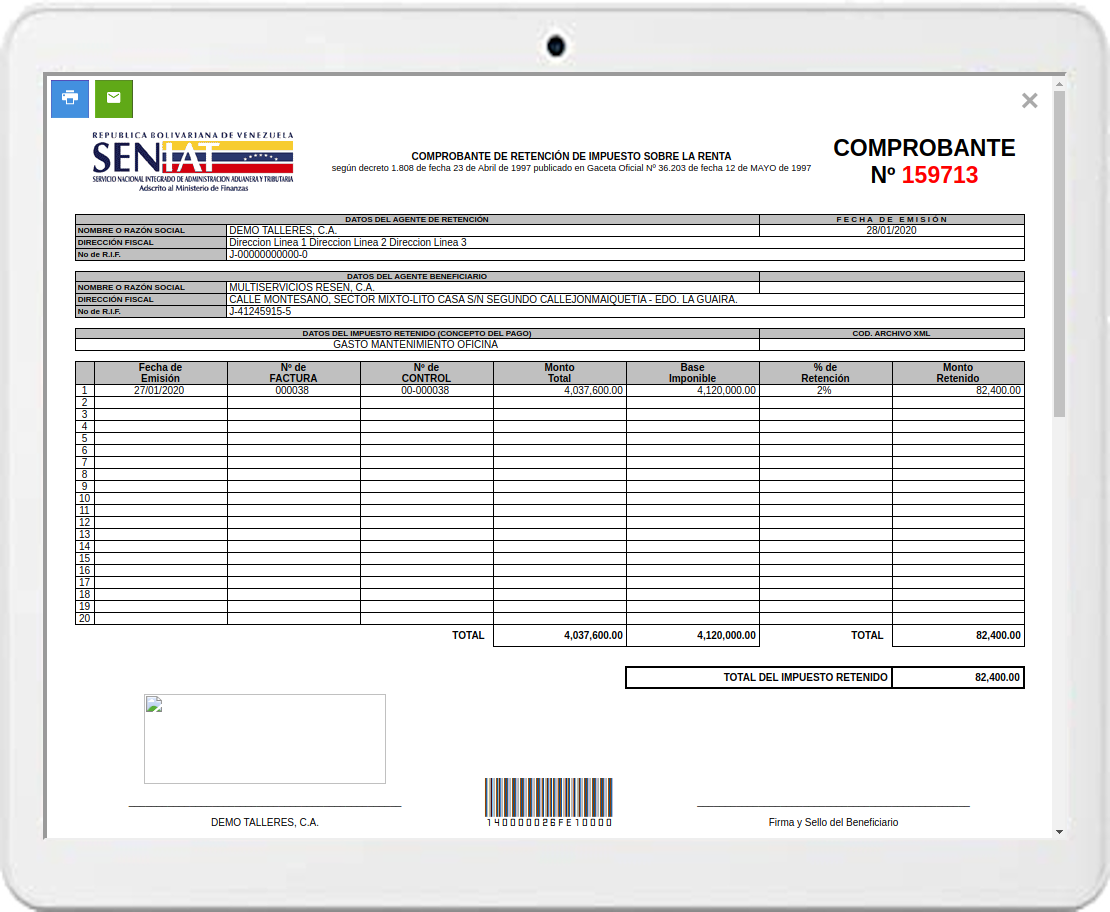Click 'Firma y Sello del Beneficiario' label
The width and height of the screenshot is (1110, 912).
833,822
